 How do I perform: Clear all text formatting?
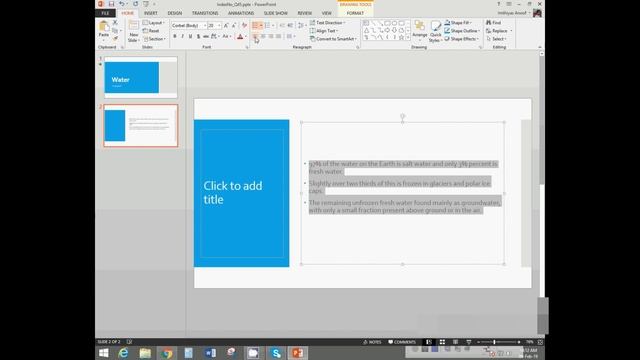[244, 25]
